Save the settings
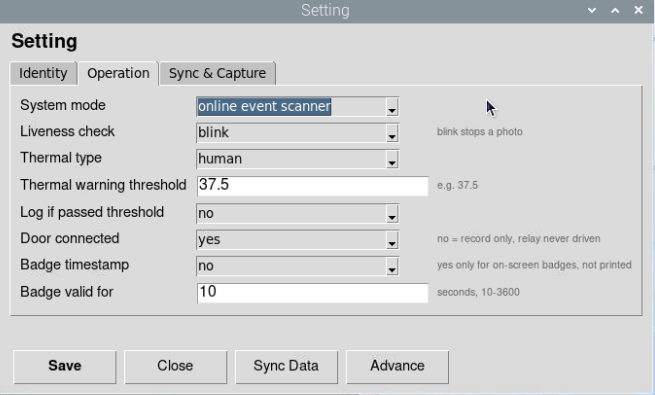The height and width of the screenshot is (395, 655). click(65, 366)
